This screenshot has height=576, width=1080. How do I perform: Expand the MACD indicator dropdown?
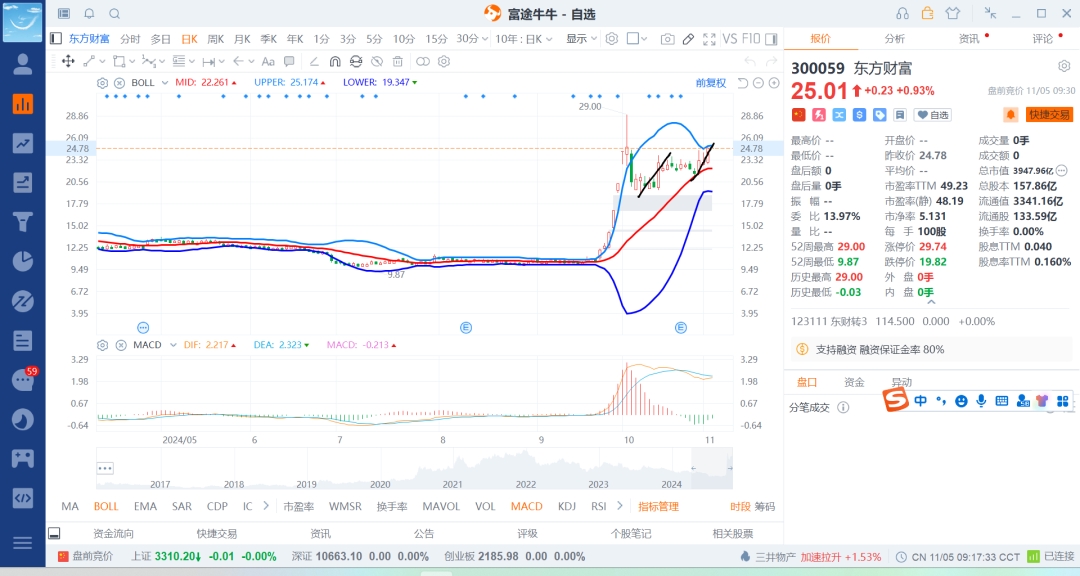(173, 345)
